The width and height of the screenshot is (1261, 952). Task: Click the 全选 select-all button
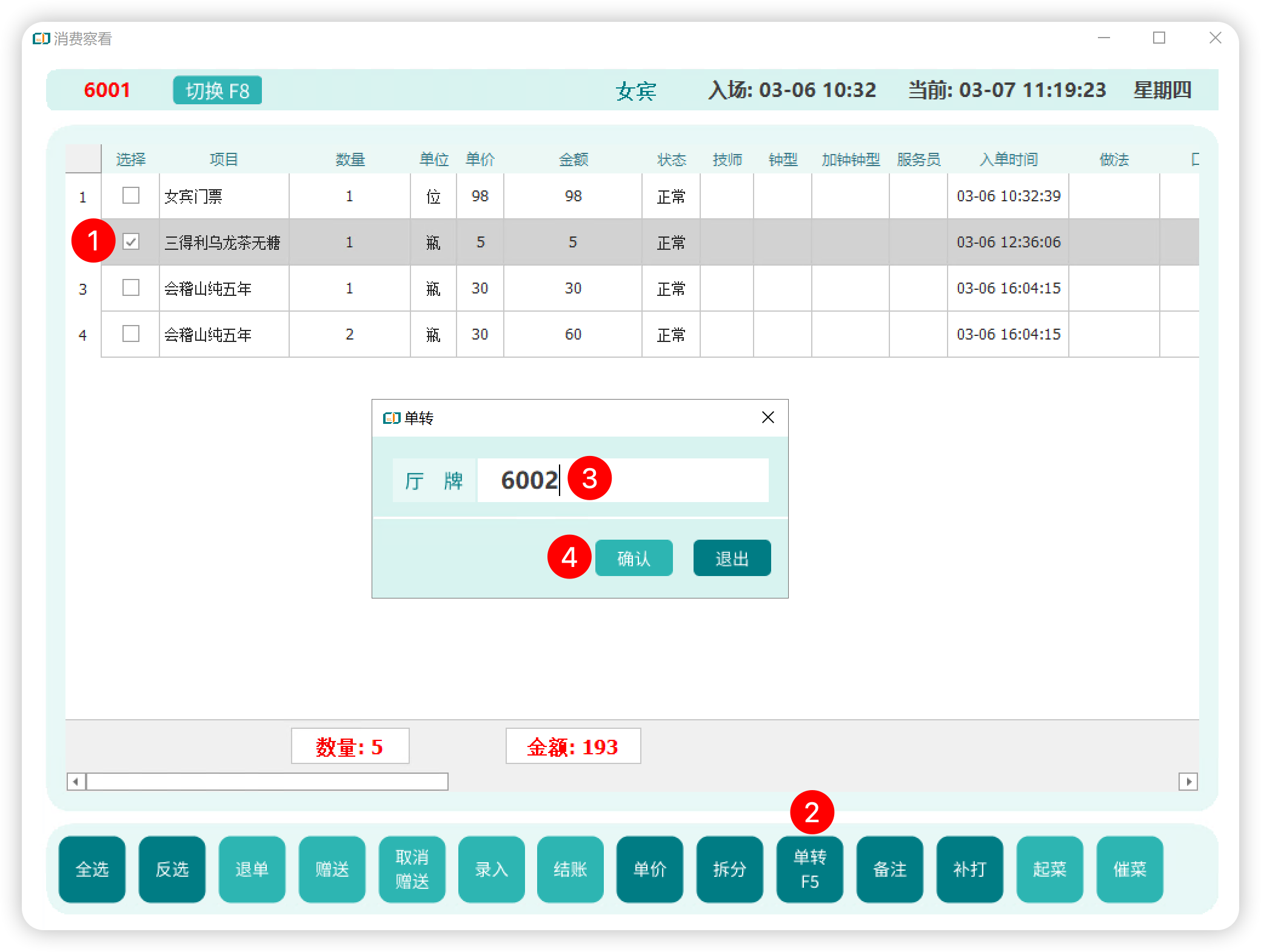click(92, 869)
